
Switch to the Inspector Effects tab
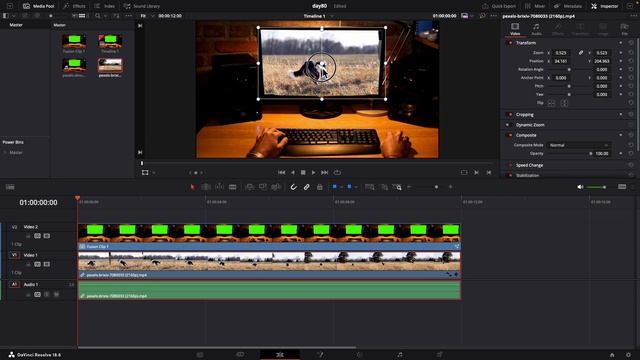click(x=558, y=29)
